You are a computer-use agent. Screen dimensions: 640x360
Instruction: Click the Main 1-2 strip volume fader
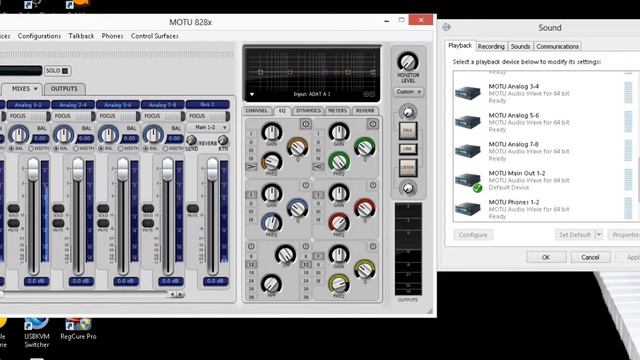coord(212,169)
